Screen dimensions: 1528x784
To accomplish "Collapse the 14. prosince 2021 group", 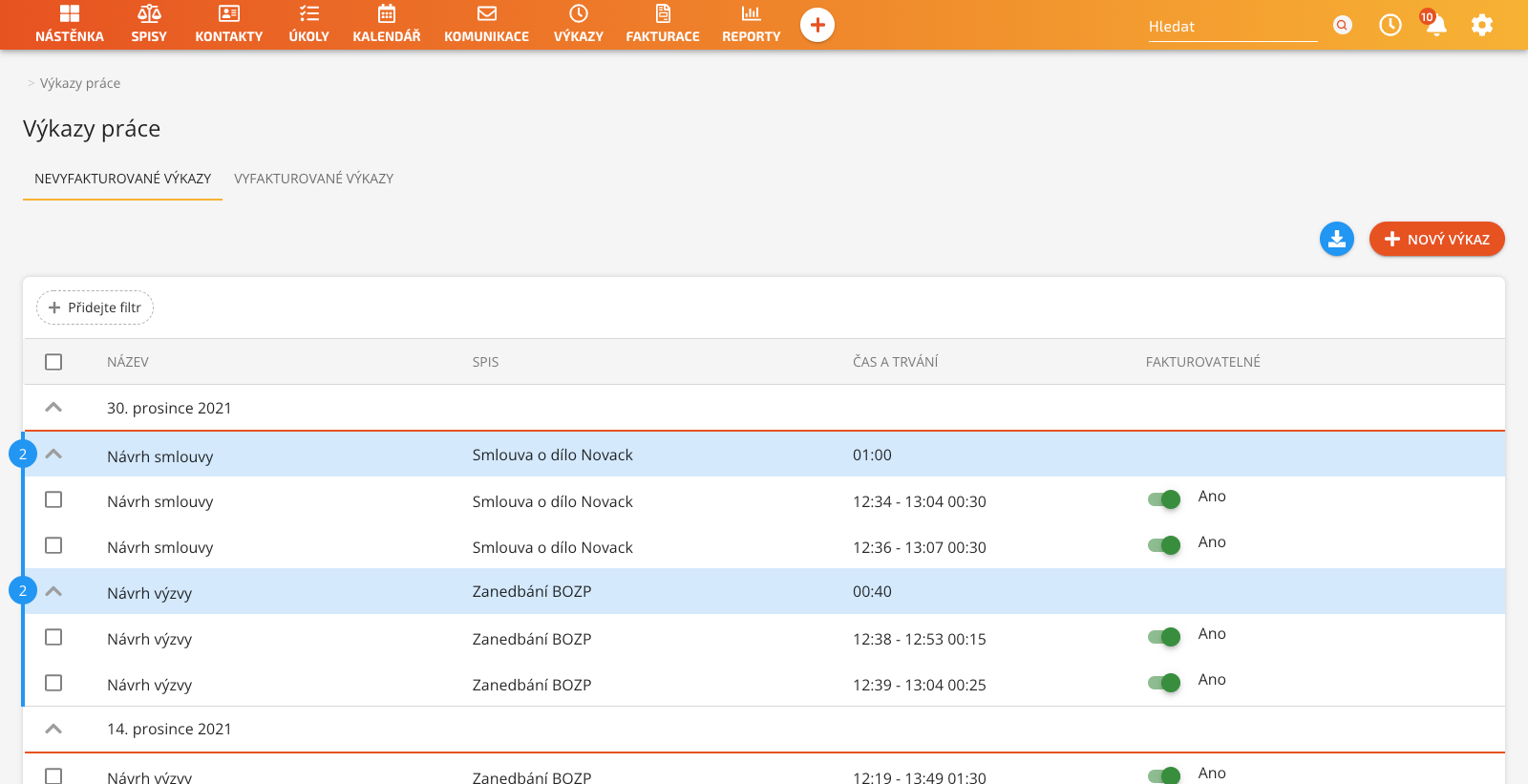I will coord(53,729).
